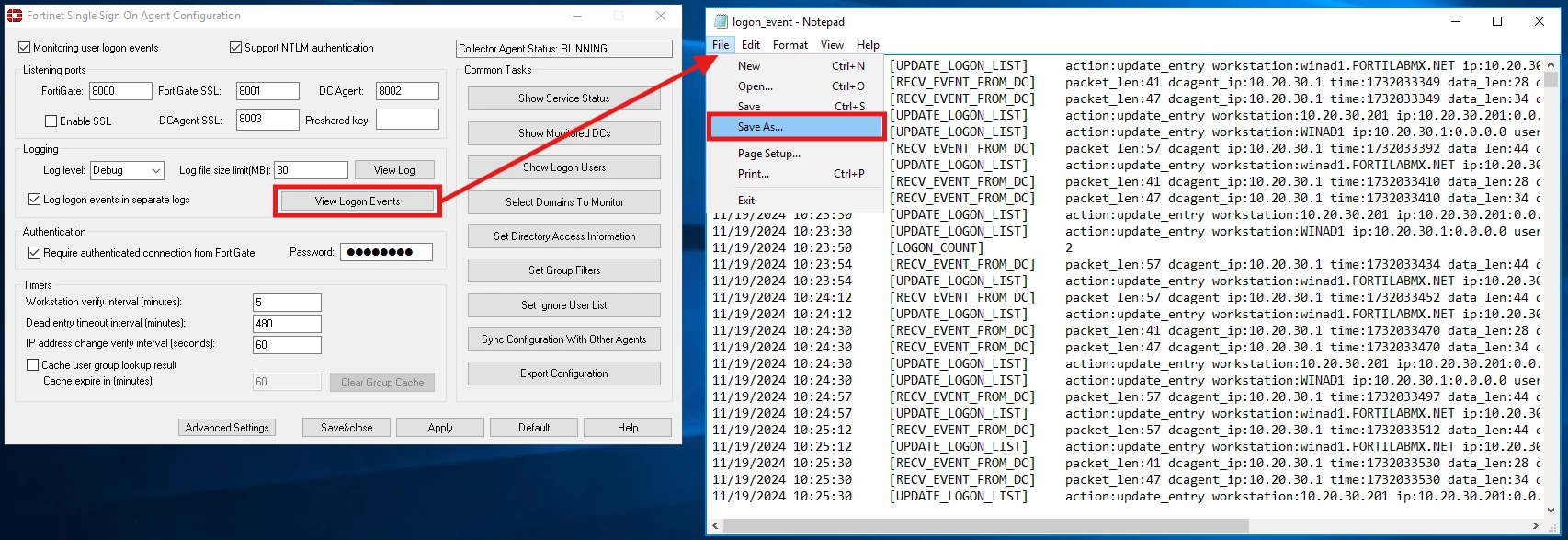The image size is (1568, 540).
Task: Click Sync Configuration With Other Agents
Action: tap(564, 339)
